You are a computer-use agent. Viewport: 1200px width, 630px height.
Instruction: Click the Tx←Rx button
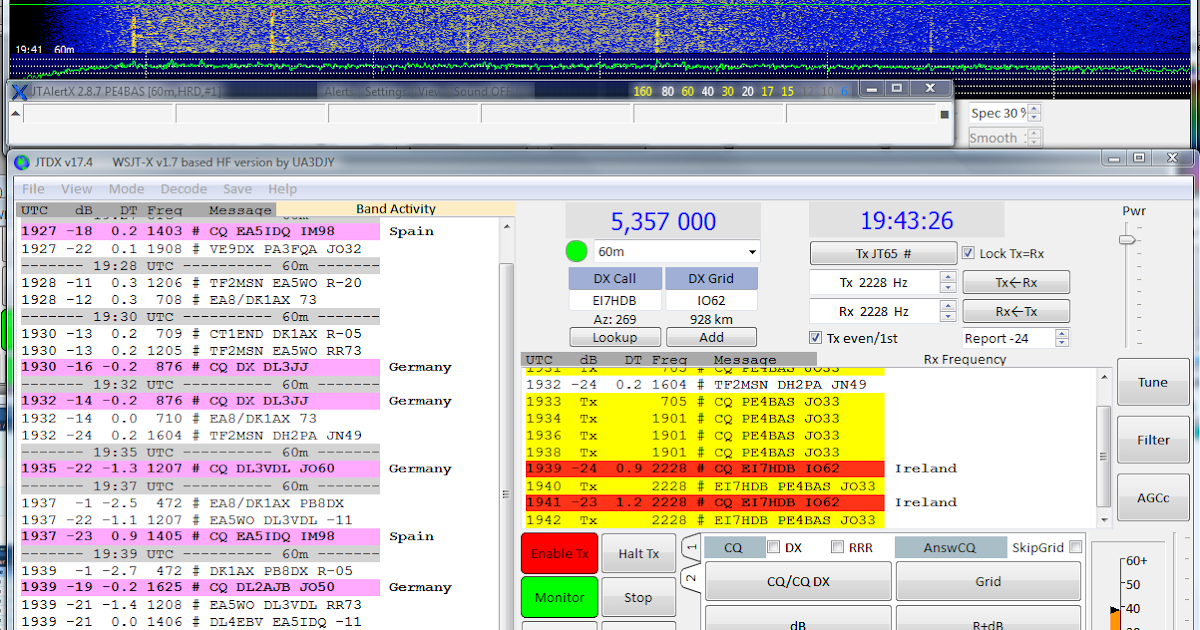pos(1017,281)
